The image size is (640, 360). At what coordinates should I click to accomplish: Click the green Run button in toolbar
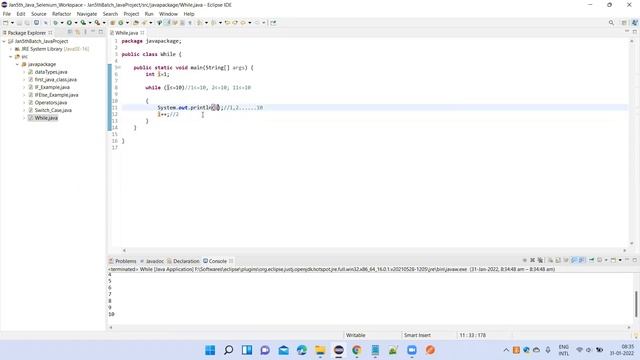pos(69,23)
